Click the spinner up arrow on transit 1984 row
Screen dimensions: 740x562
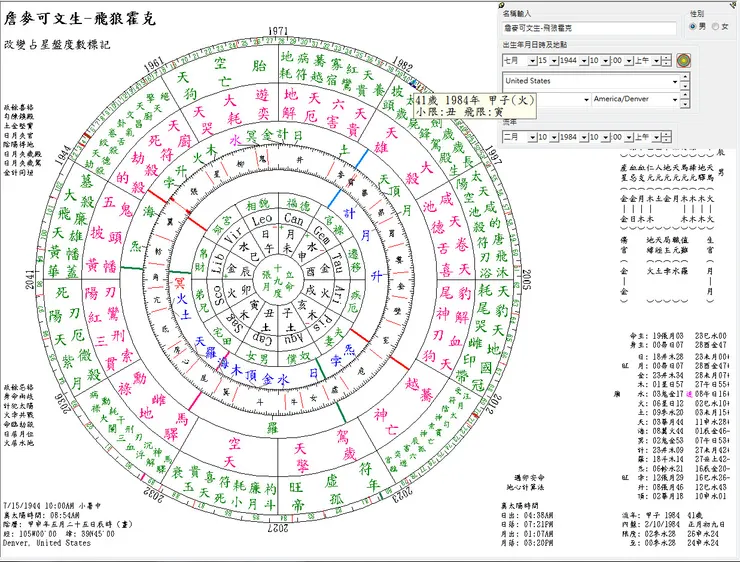pyautogui.click(x=666, y=134)
